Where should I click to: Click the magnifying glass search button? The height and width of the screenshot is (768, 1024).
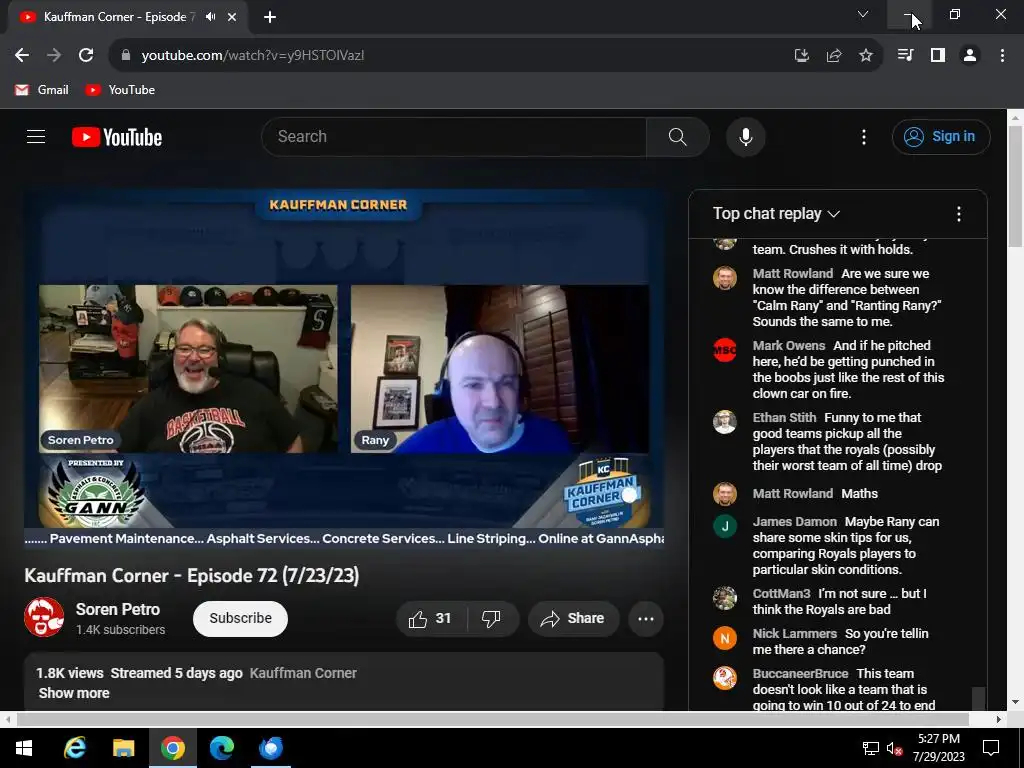(x=678, y=136)
